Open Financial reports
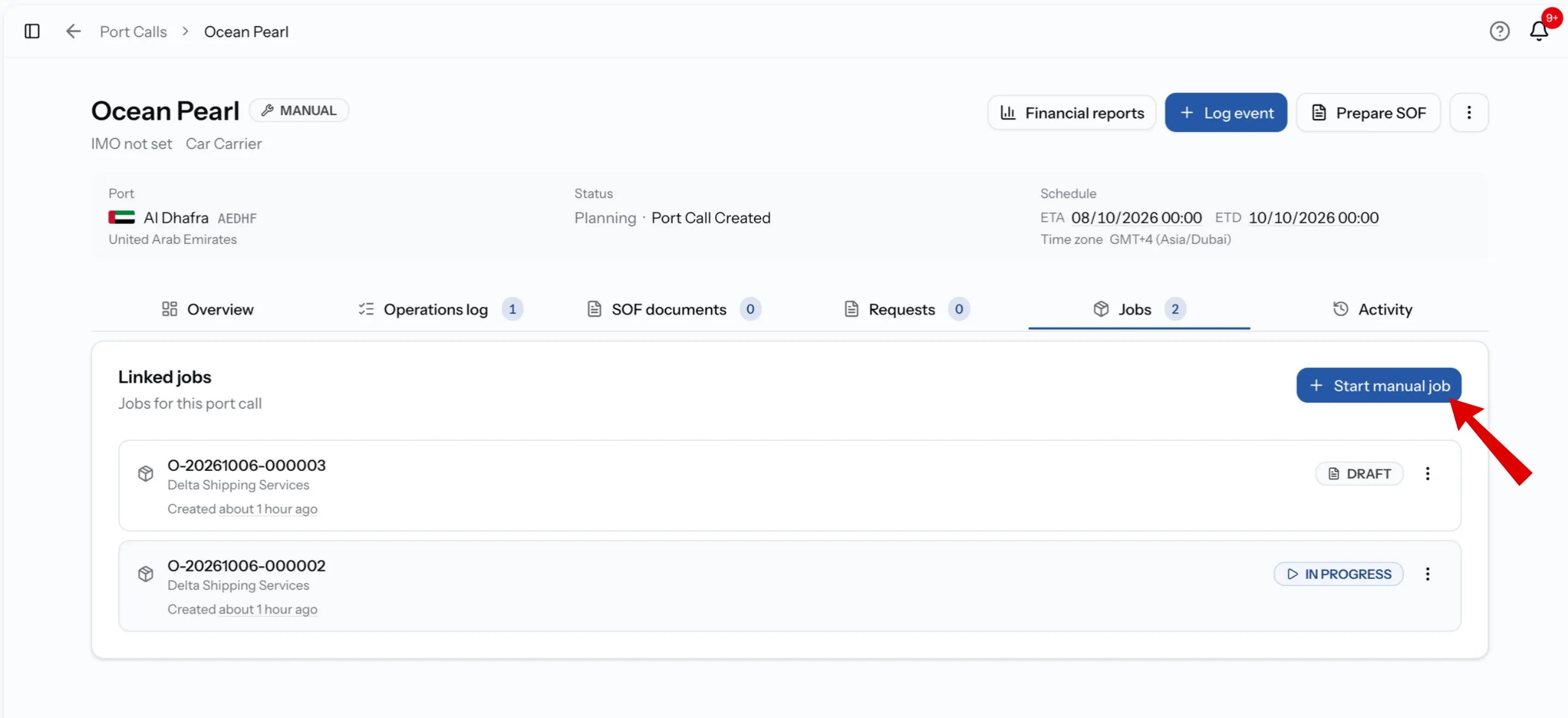 click(x=1072, y=112)
